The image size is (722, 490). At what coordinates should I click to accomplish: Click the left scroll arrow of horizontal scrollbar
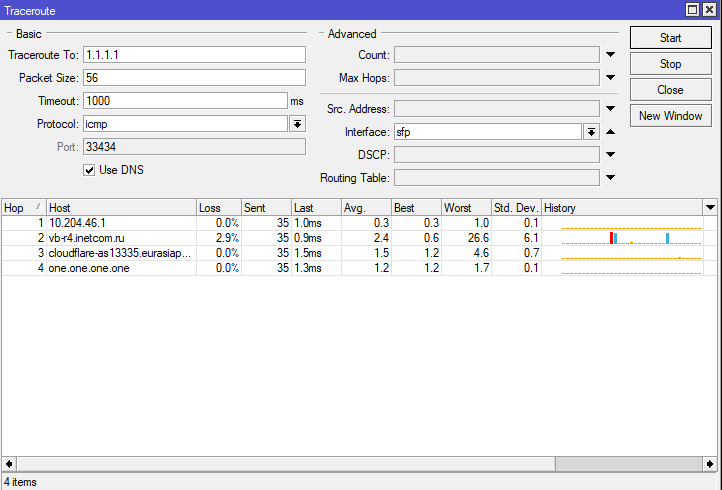pos(9,464)
